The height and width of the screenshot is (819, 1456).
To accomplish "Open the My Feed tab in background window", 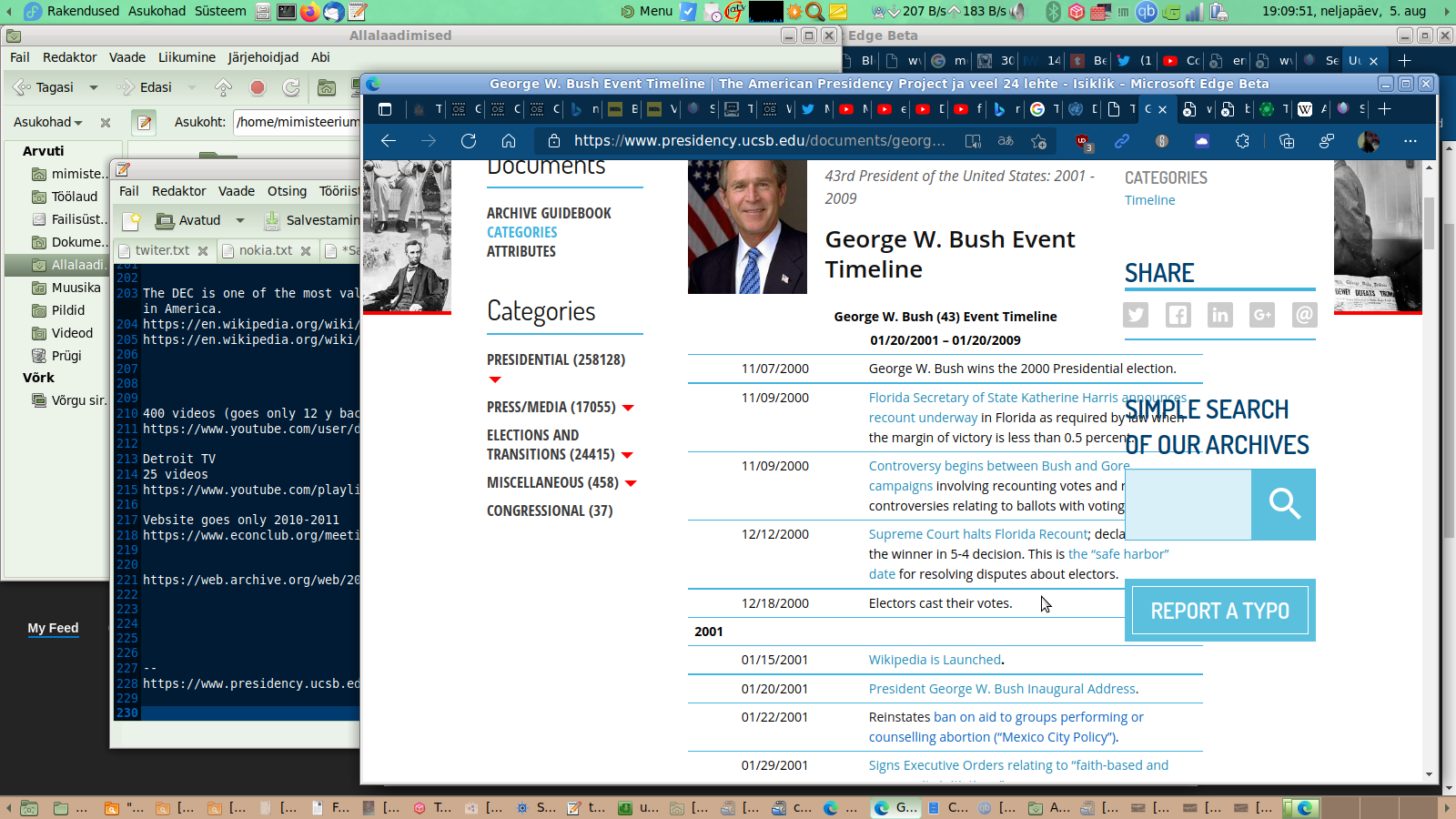I will [53, 628].
